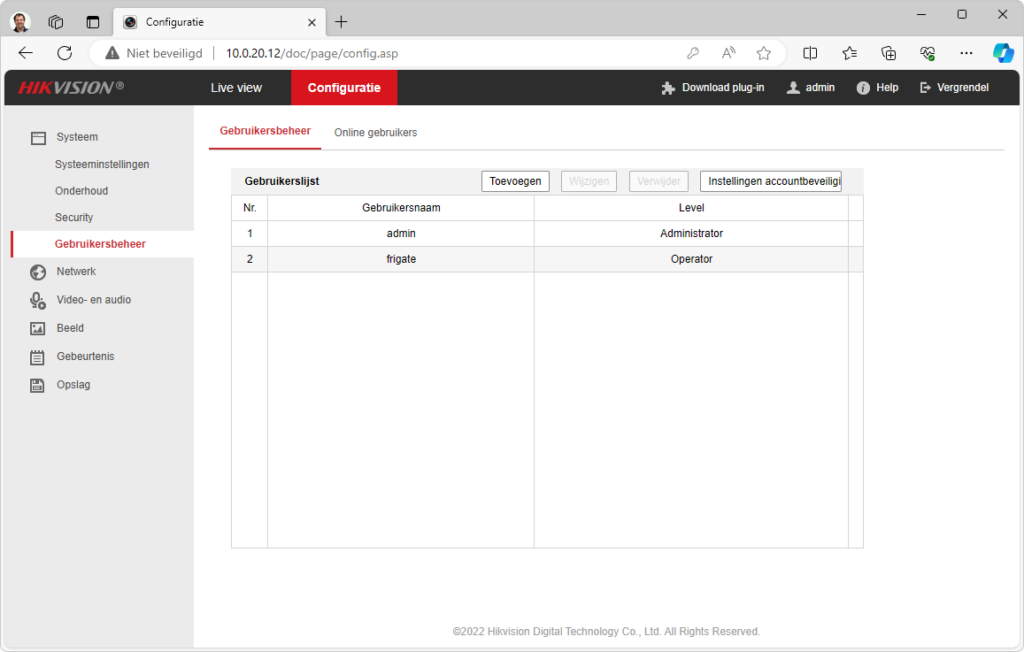Viewport: 1024px width, 652px height.
Task: Refresh the page in the browser
Action: 65,53
